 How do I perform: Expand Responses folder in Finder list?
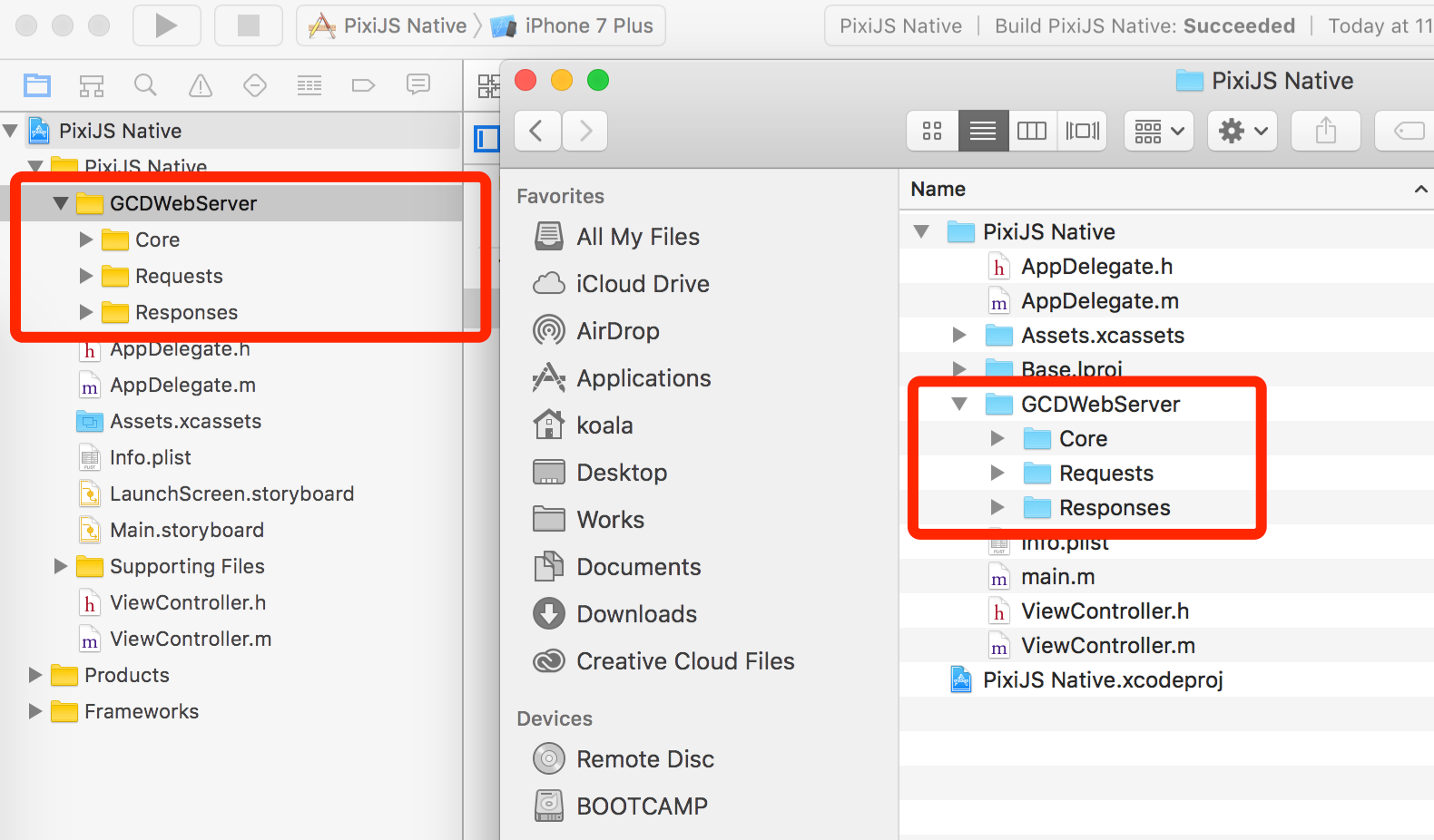(x=997, y=507)
